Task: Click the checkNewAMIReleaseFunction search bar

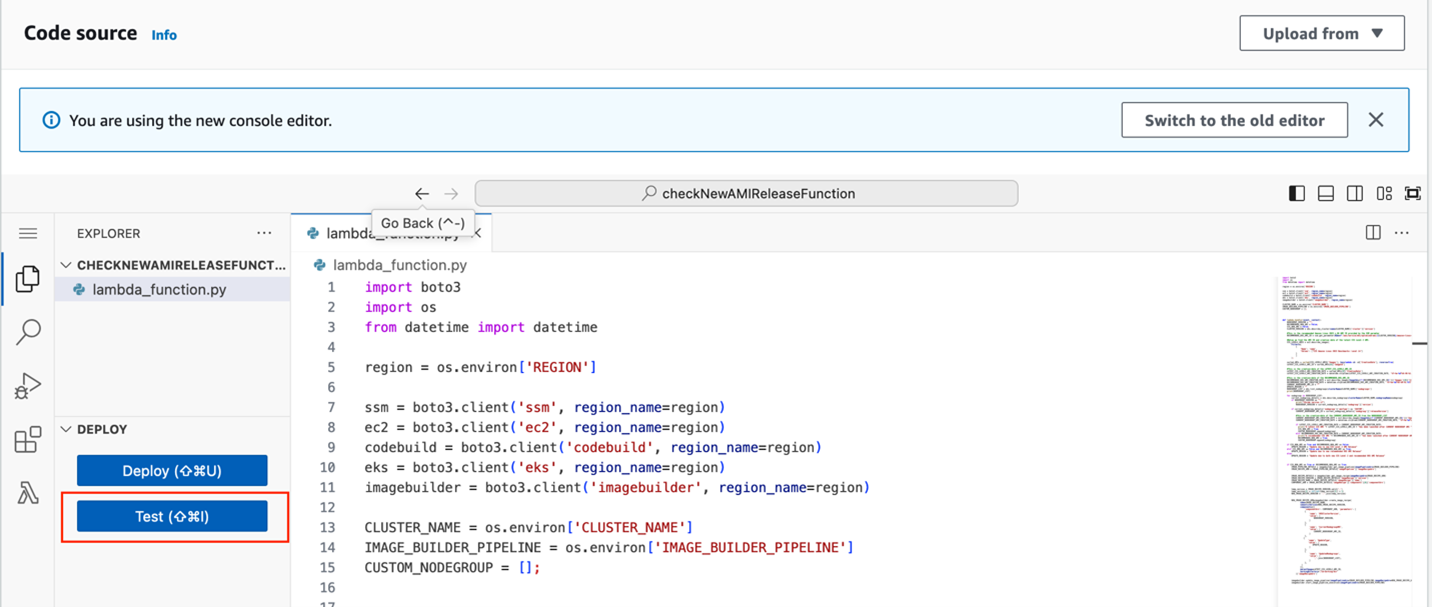Action: 745,193
